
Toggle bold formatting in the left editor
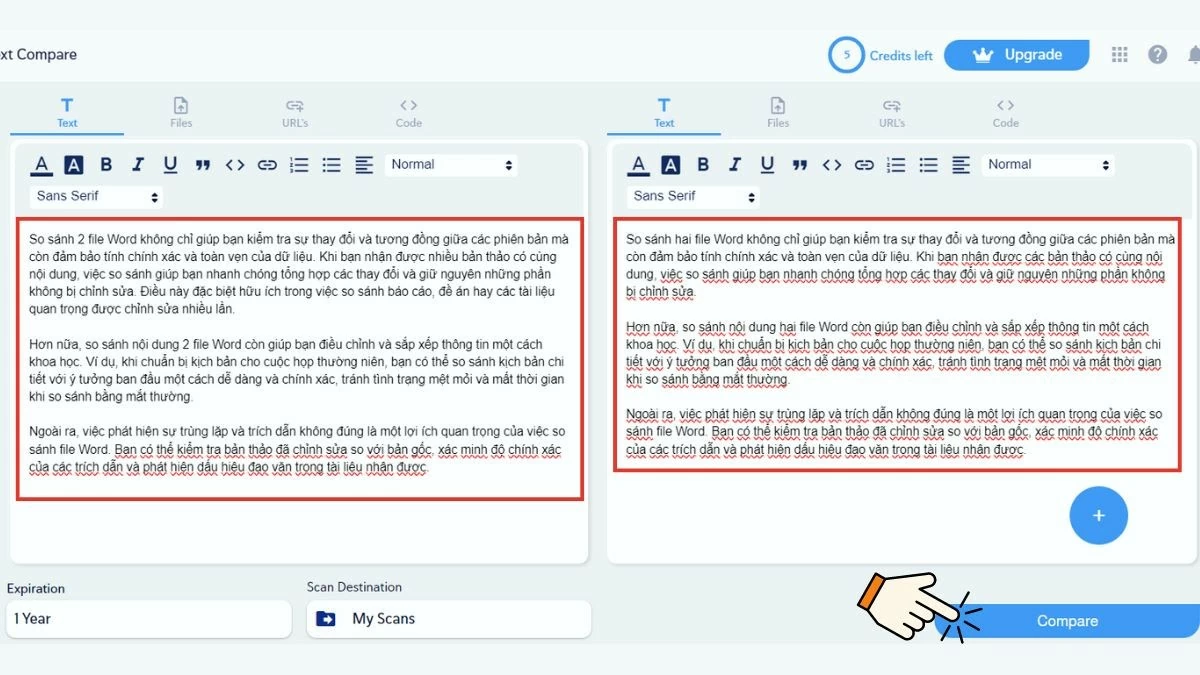(106, 164)
